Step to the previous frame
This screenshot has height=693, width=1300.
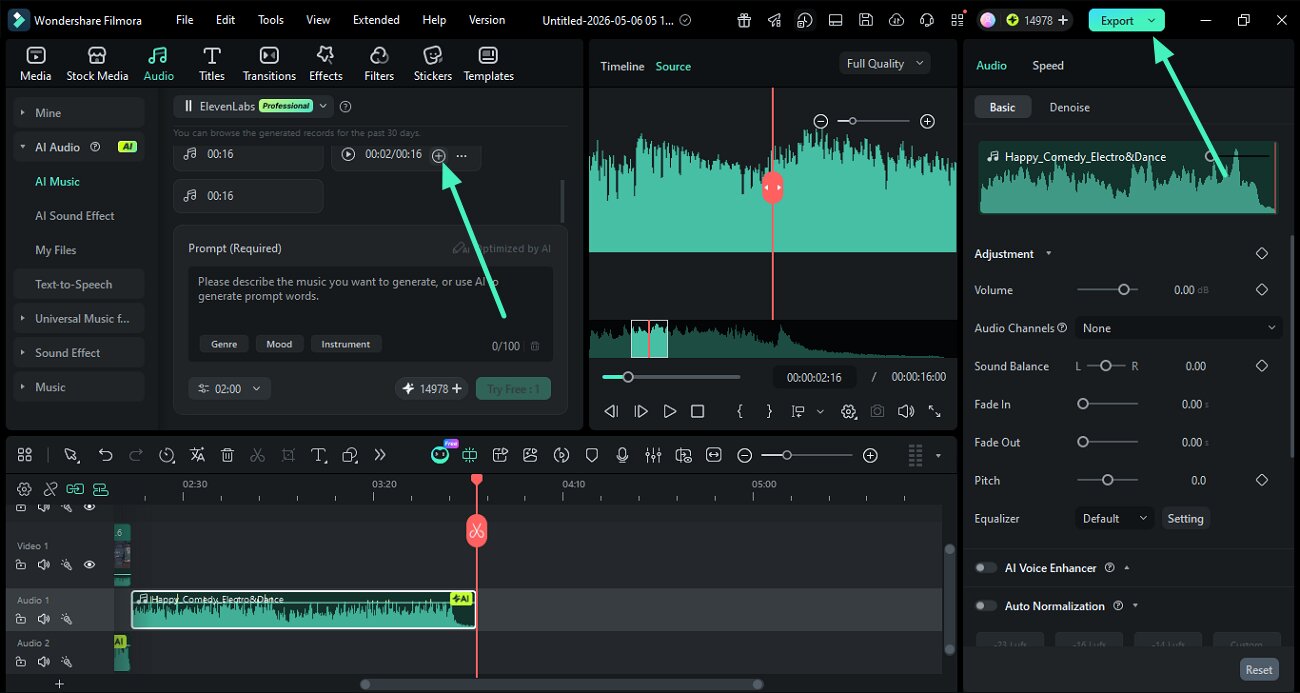tap(611, 411)
